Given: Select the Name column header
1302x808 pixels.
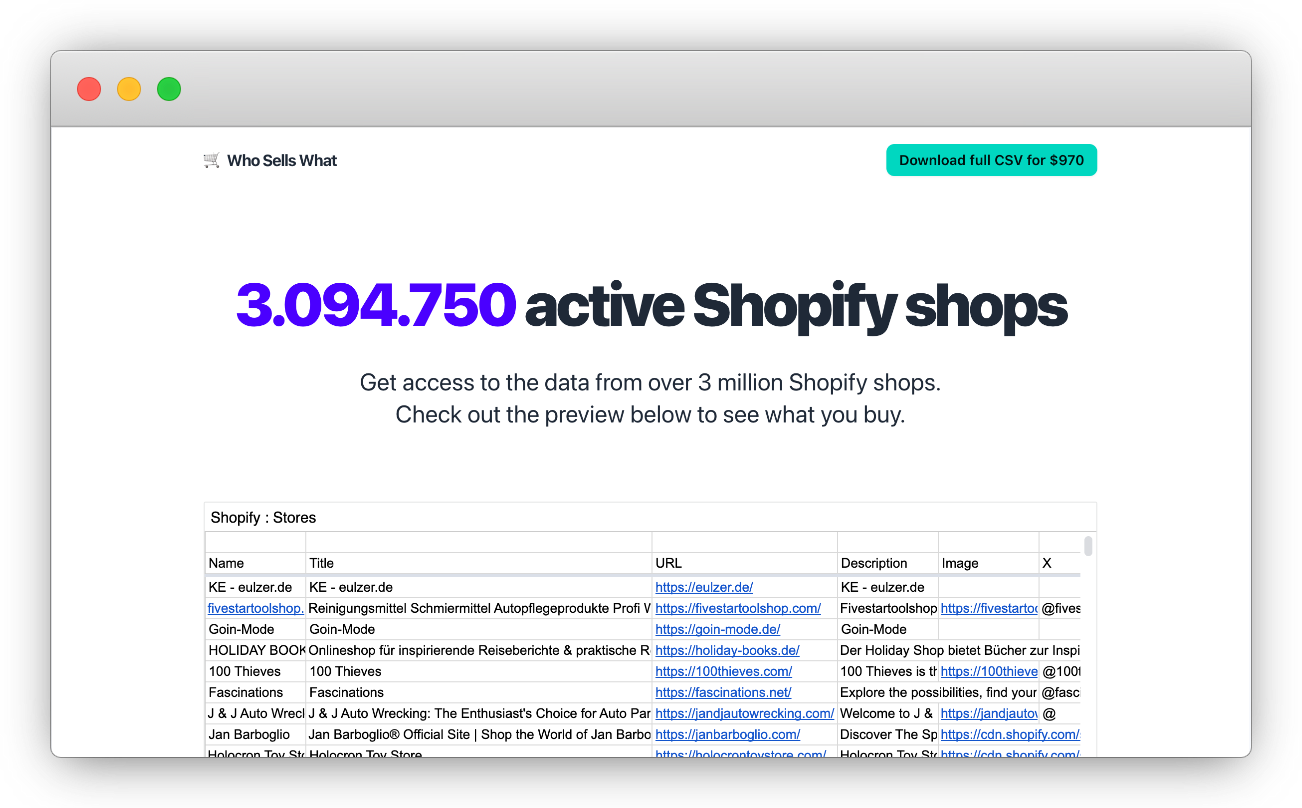Looking at the screenshot, I should [x=255, y=563].
